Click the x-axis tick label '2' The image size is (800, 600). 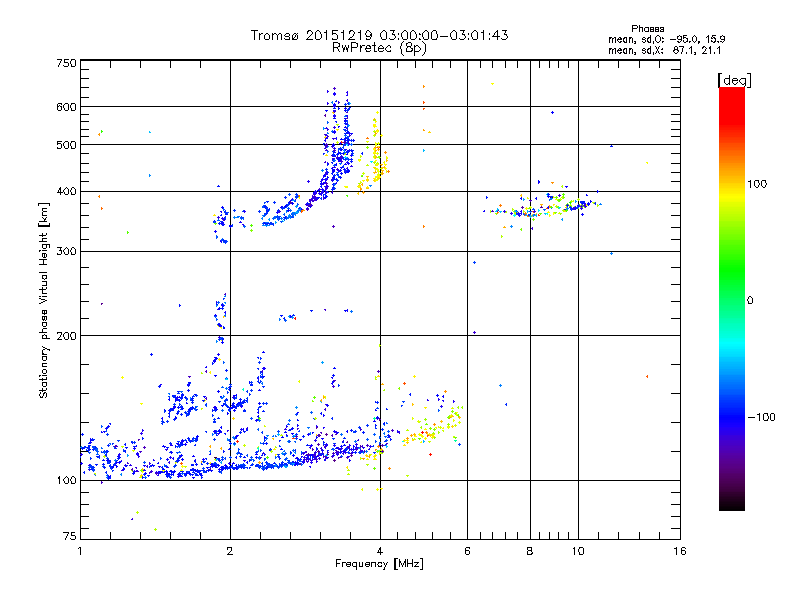point(230,551)
